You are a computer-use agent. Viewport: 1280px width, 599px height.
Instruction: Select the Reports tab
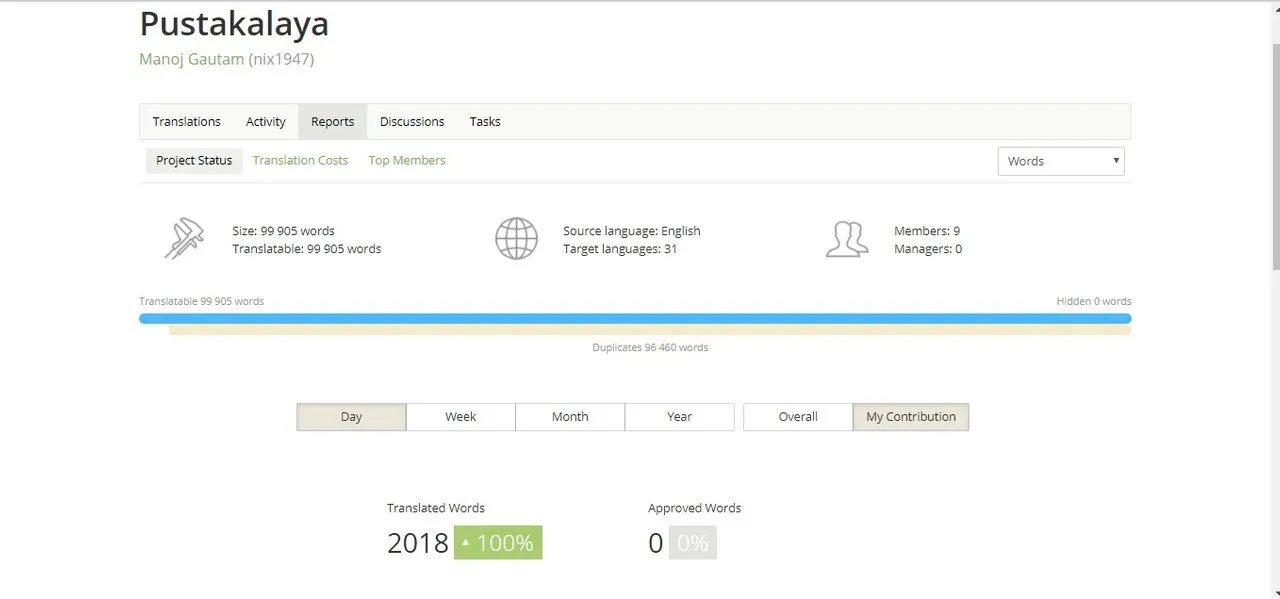332,122
